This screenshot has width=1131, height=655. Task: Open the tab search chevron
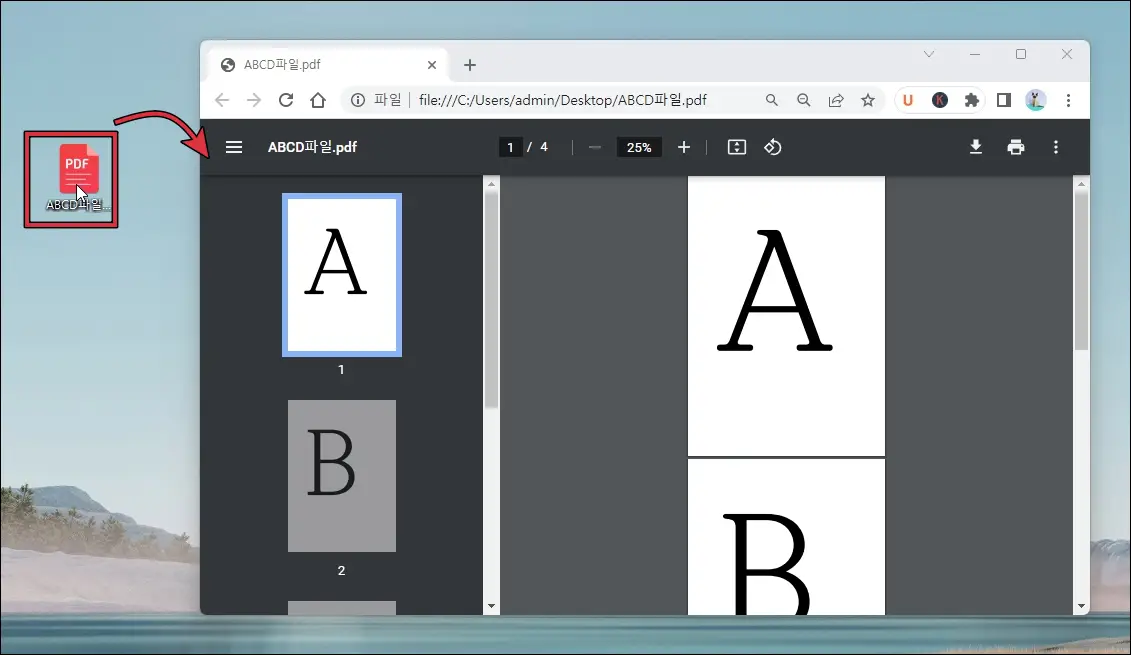point(929,54)
